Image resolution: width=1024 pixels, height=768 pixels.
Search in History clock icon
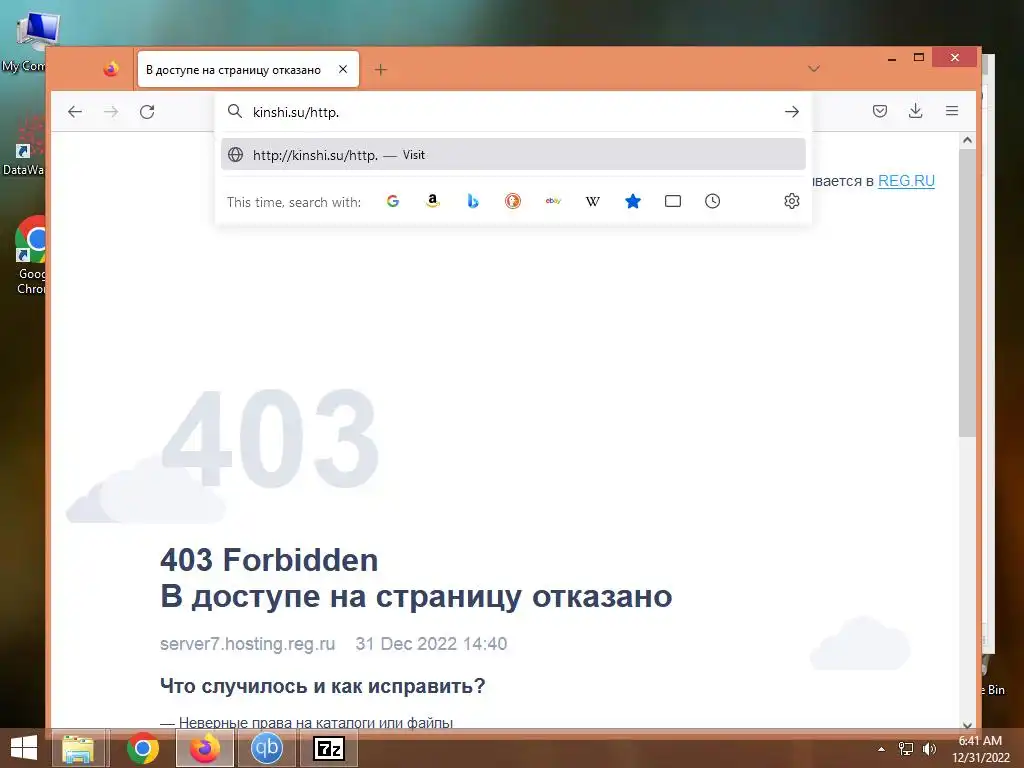coord(712,201)
